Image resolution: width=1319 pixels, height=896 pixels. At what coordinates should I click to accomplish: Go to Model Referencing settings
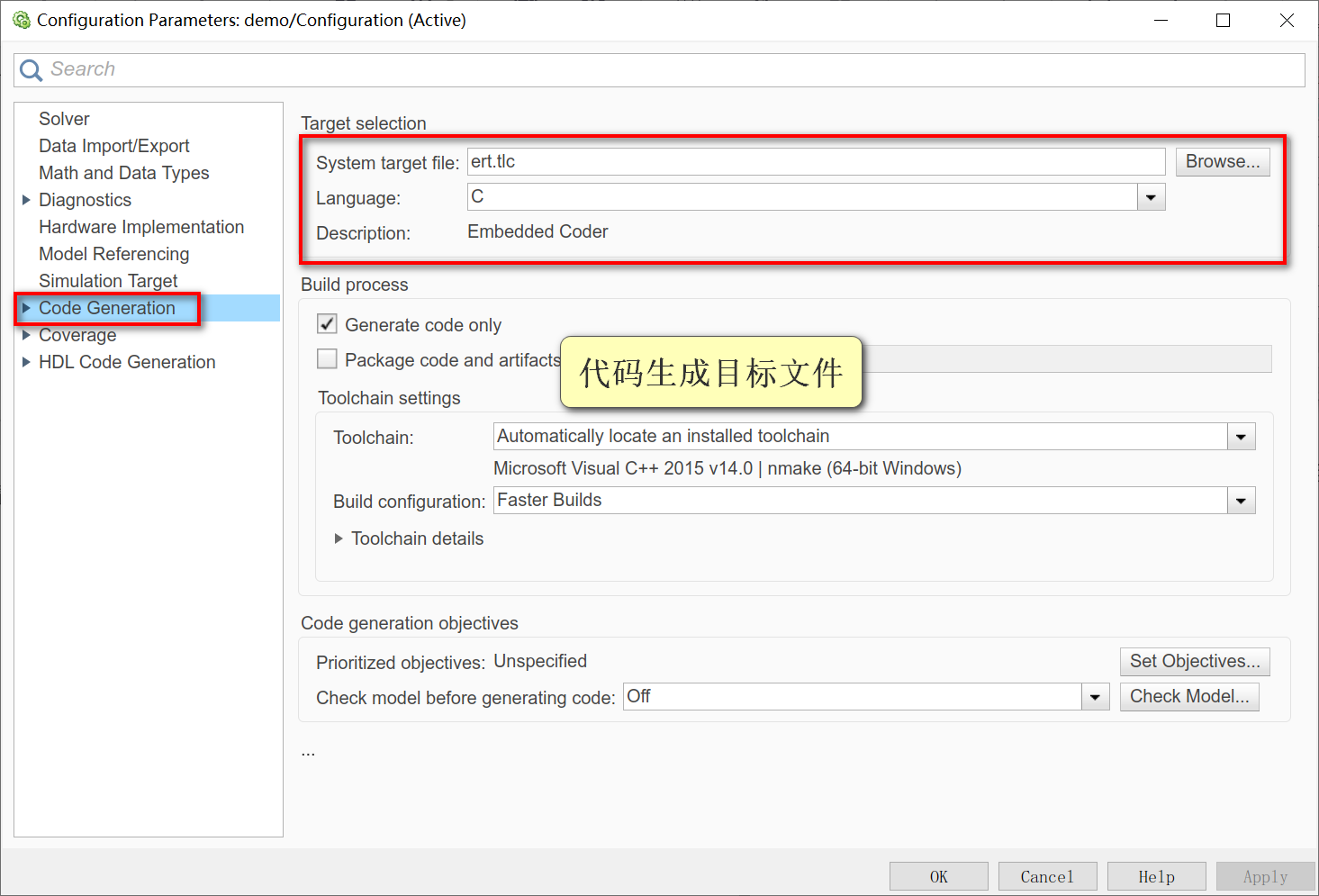pos(114,254)
